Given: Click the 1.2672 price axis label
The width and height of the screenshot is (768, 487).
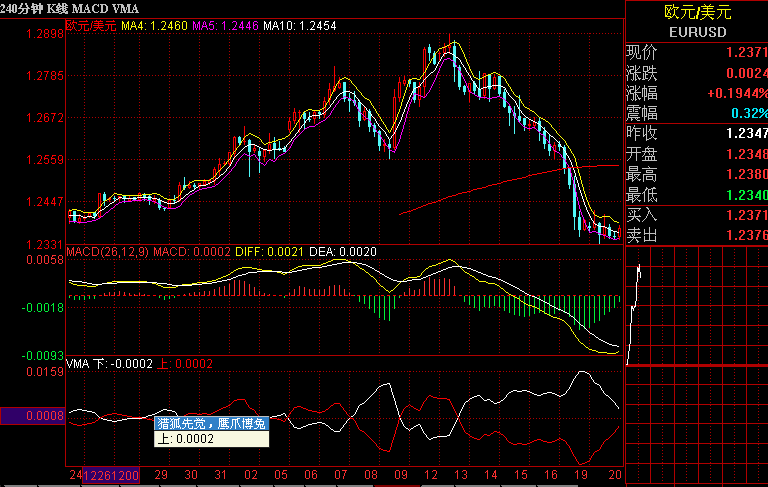Looking at the screenshot, I should pyautogui.click(x=45, y=118).
